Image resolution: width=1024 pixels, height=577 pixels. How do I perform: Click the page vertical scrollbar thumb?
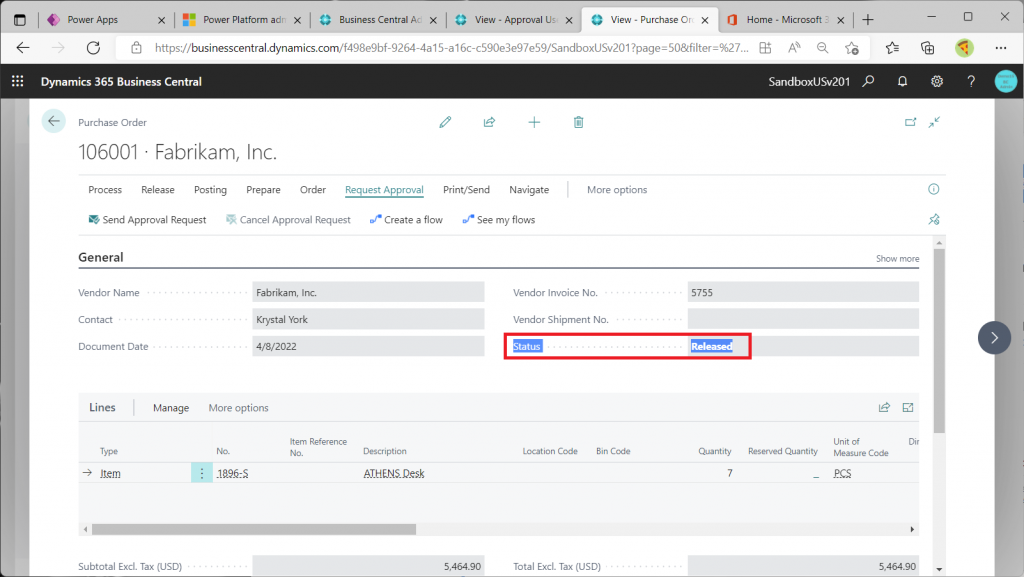tap(939, 341)
